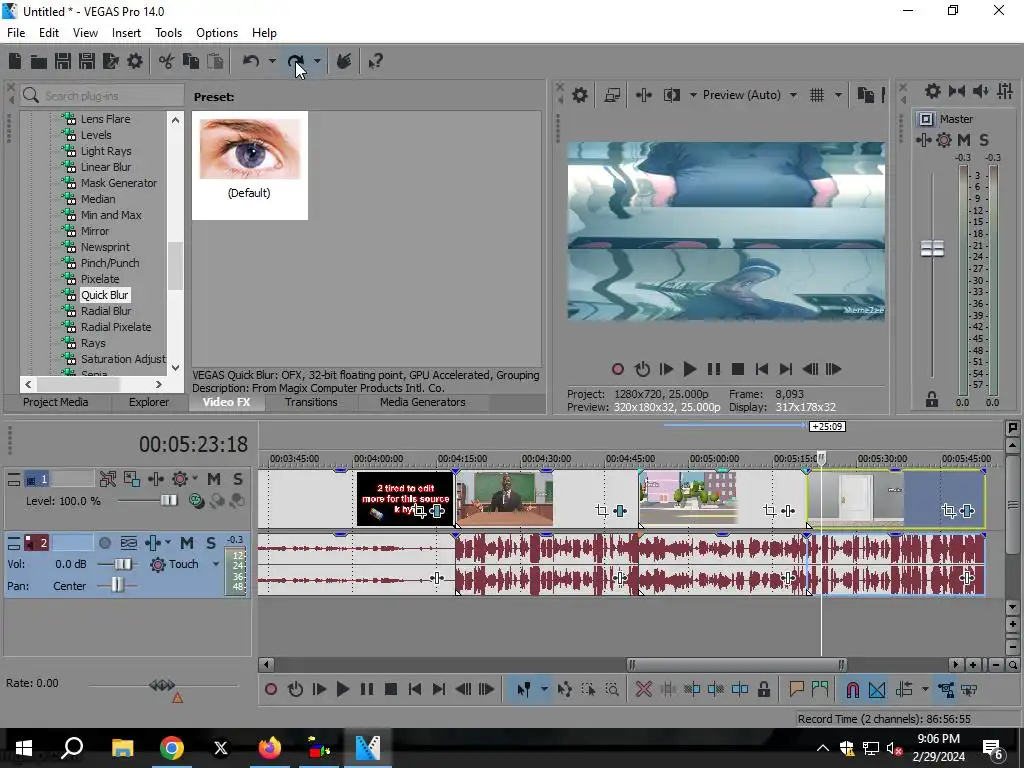Adjust the Master volume fader

933,248
